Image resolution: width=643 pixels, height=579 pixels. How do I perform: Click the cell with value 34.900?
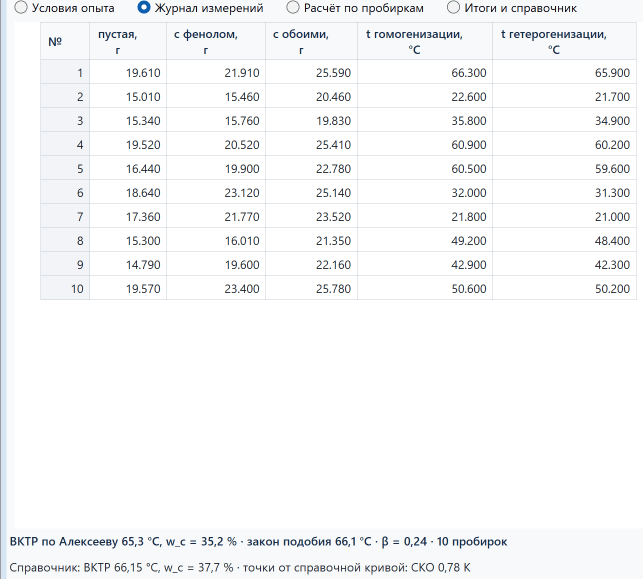click(x=564, y=121)
